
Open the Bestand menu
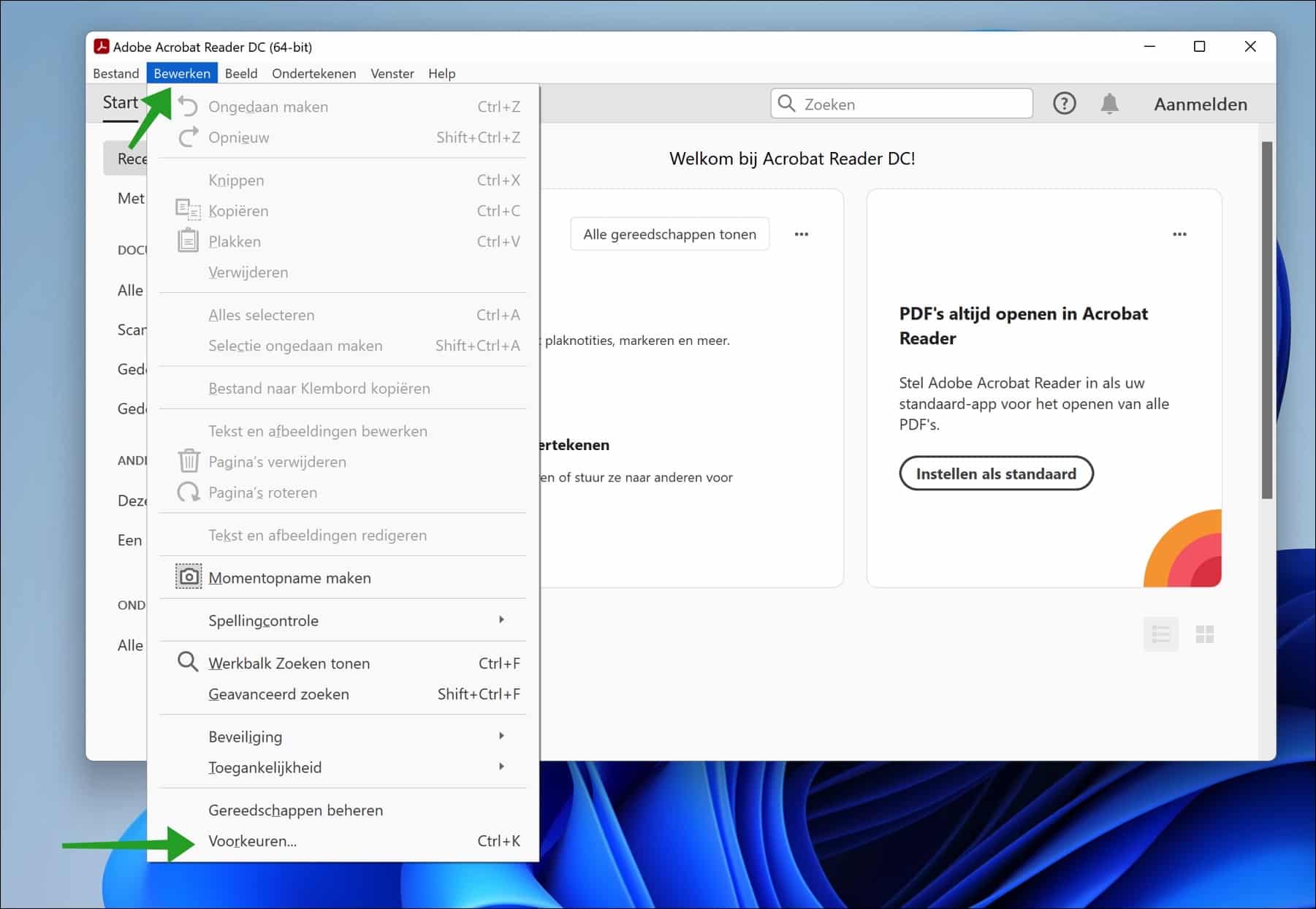click(116, 73)
